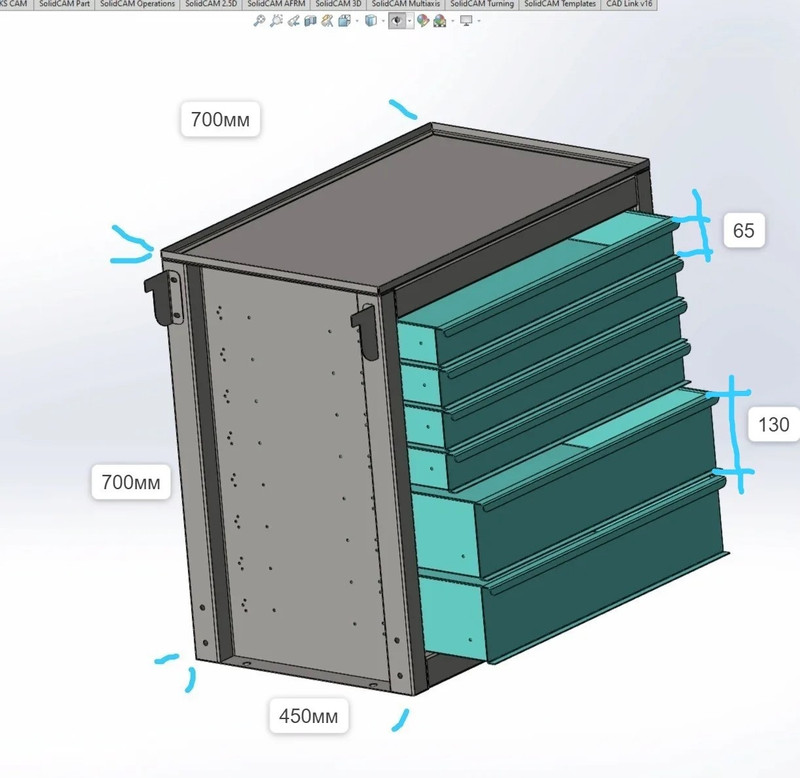Select the Zoom to Area tool

[x=277, y=20]
